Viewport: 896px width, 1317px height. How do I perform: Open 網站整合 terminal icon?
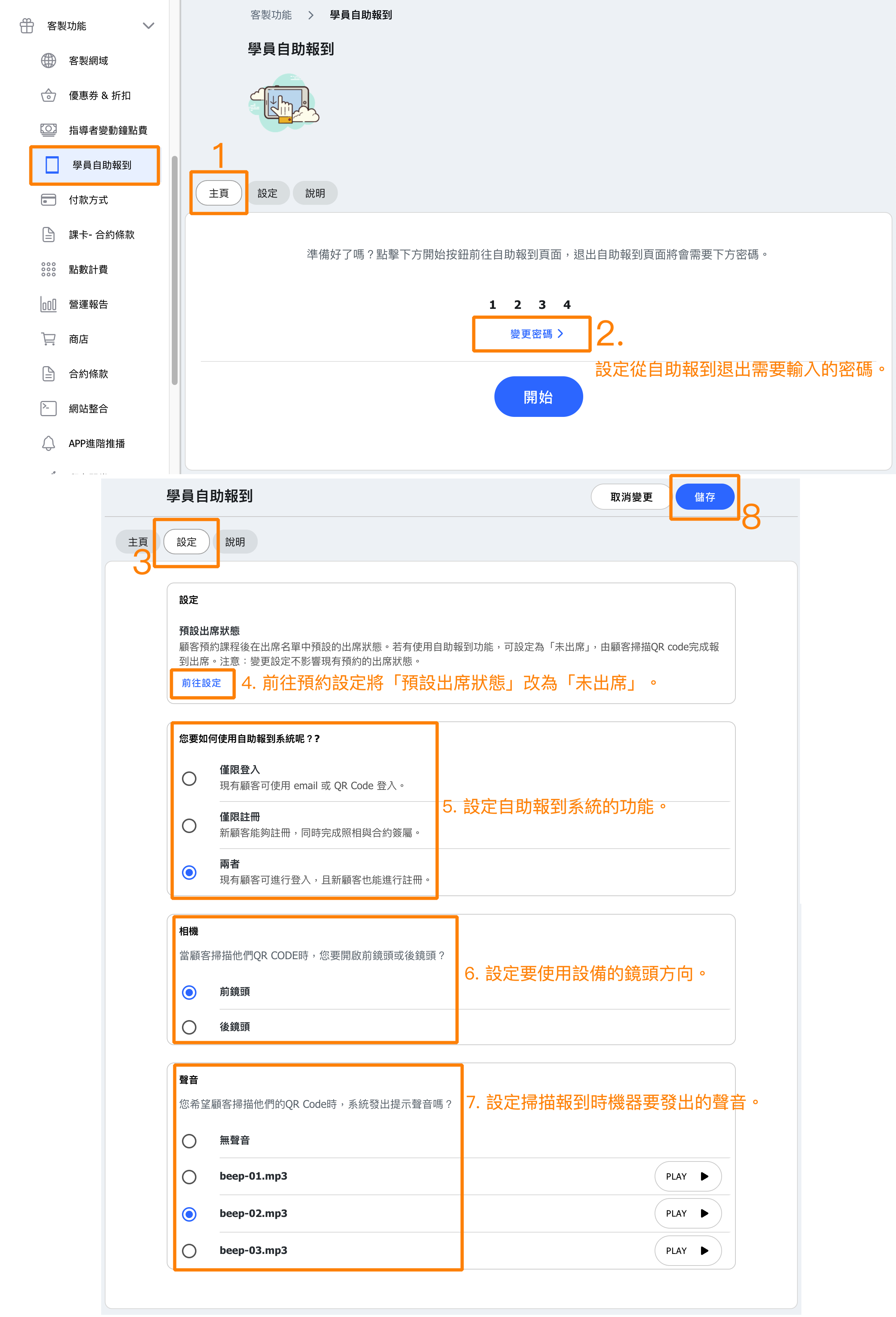click(x=49, y=408)
